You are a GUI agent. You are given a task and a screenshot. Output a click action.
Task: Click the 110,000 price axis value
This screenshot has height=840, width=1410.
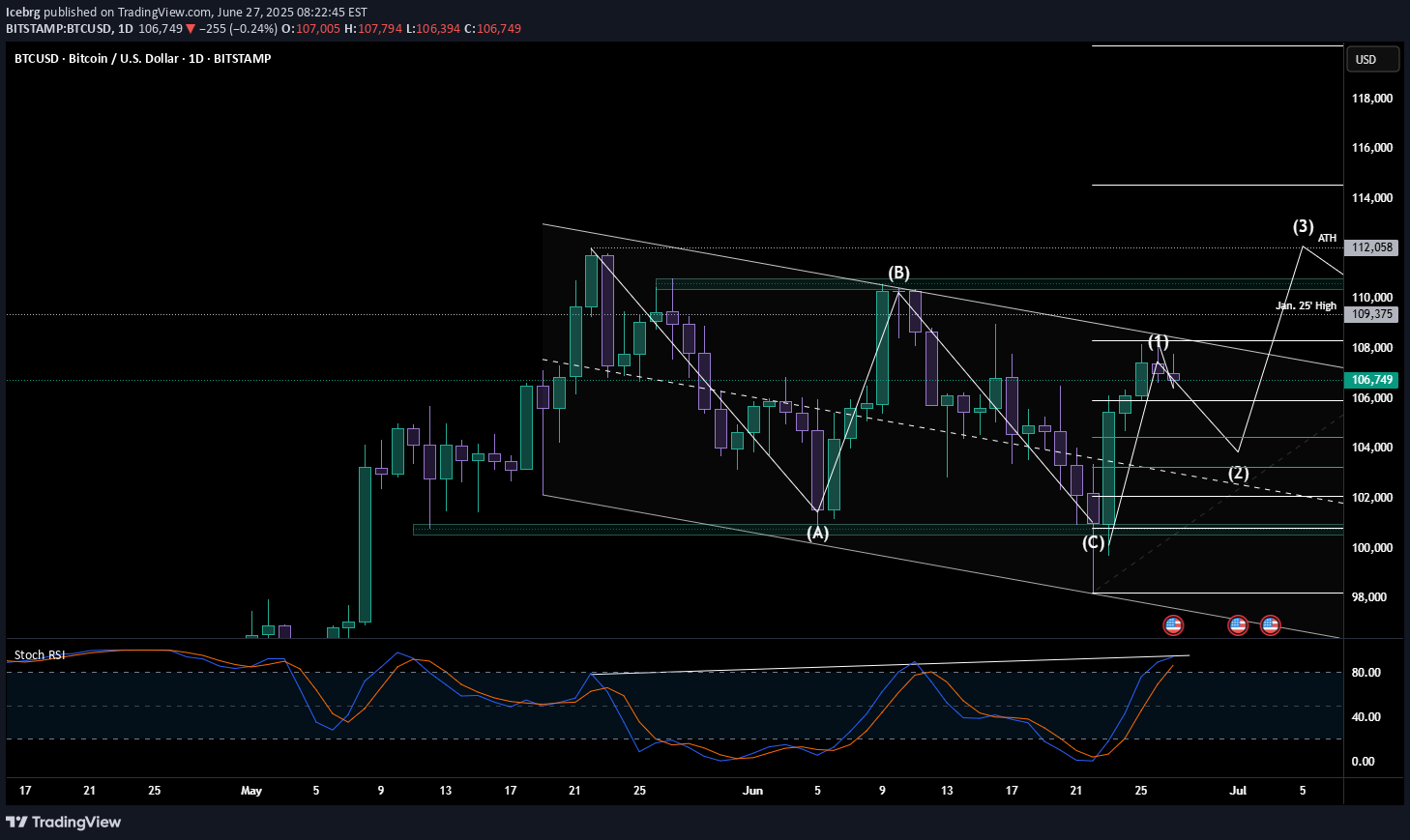click(x=1372, y=298)
